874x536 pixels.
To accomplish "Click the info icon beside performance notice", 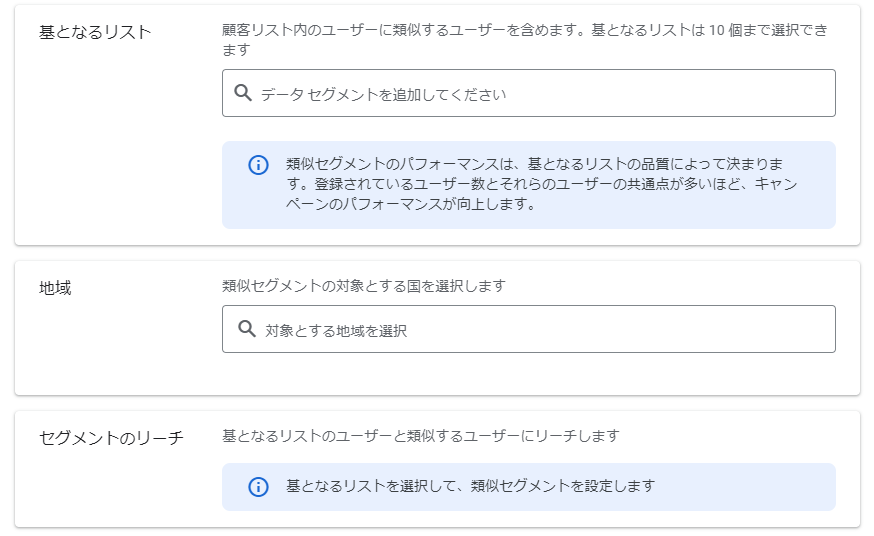I will tap(258, 165).
